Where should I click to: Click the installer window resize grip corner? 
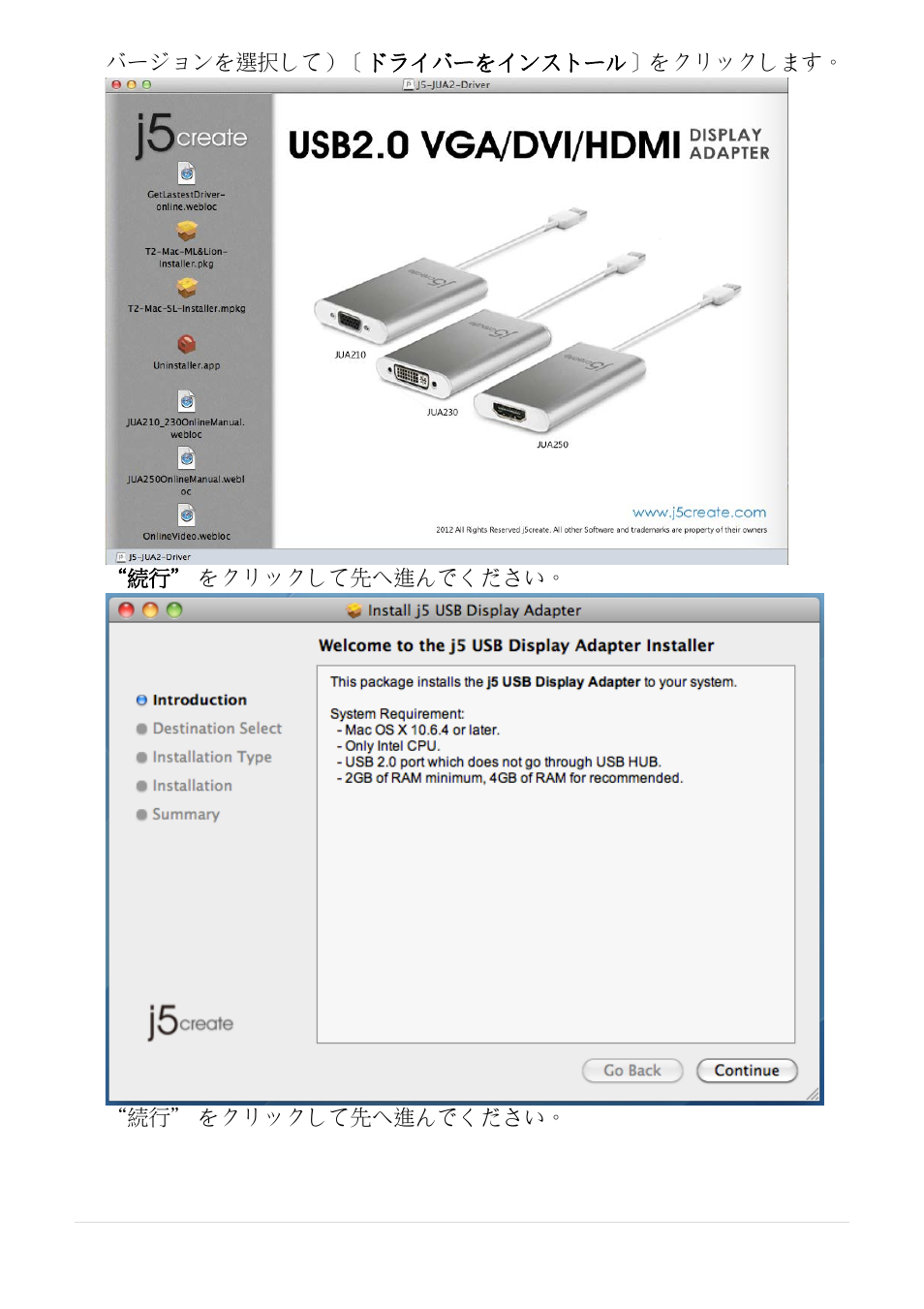[x=813, y=1094]
